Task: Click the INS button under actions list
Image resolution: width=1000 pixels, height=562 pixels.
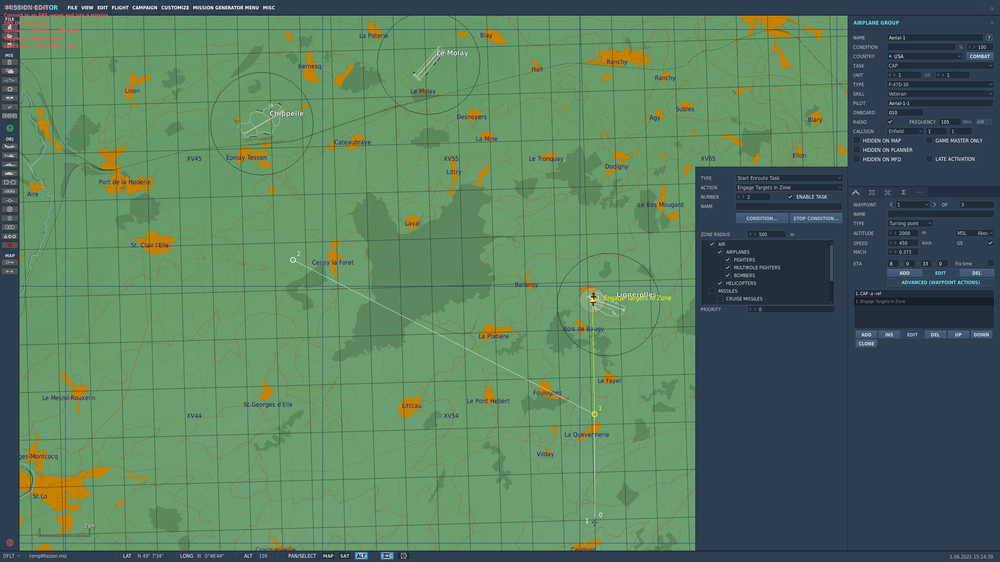Action: click(889, 334)
